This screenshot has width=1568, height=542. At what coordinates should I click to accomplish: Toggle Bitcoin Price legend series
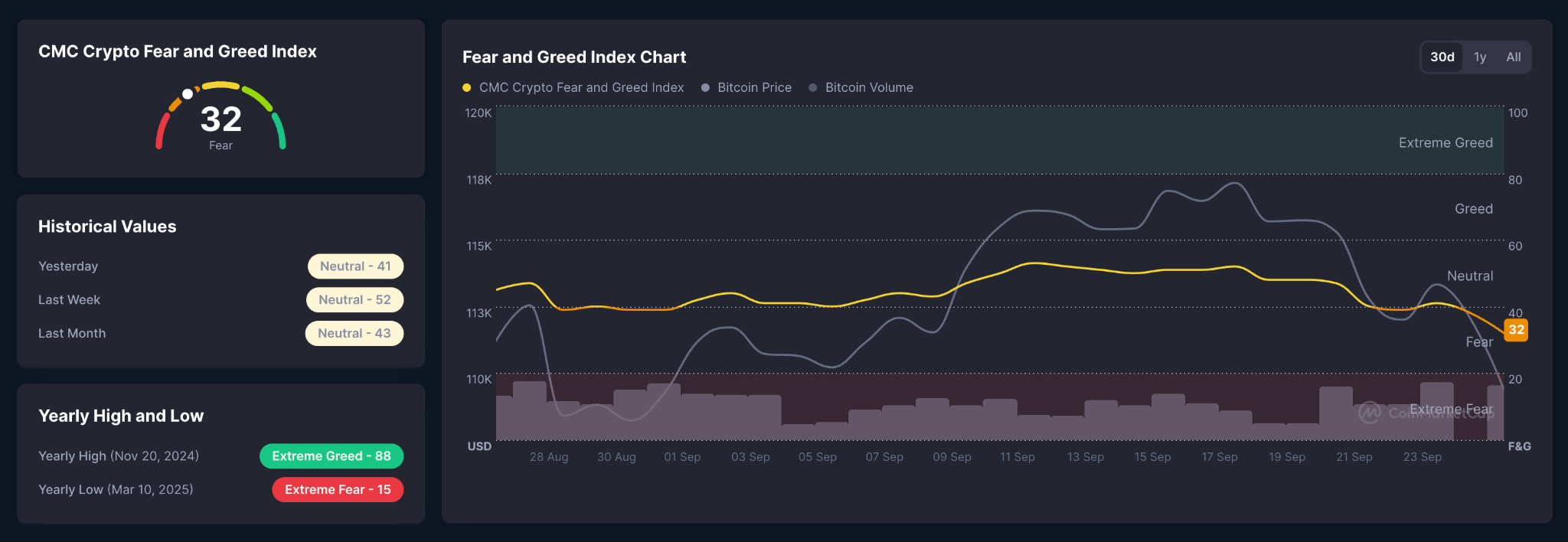pos(746,88)
